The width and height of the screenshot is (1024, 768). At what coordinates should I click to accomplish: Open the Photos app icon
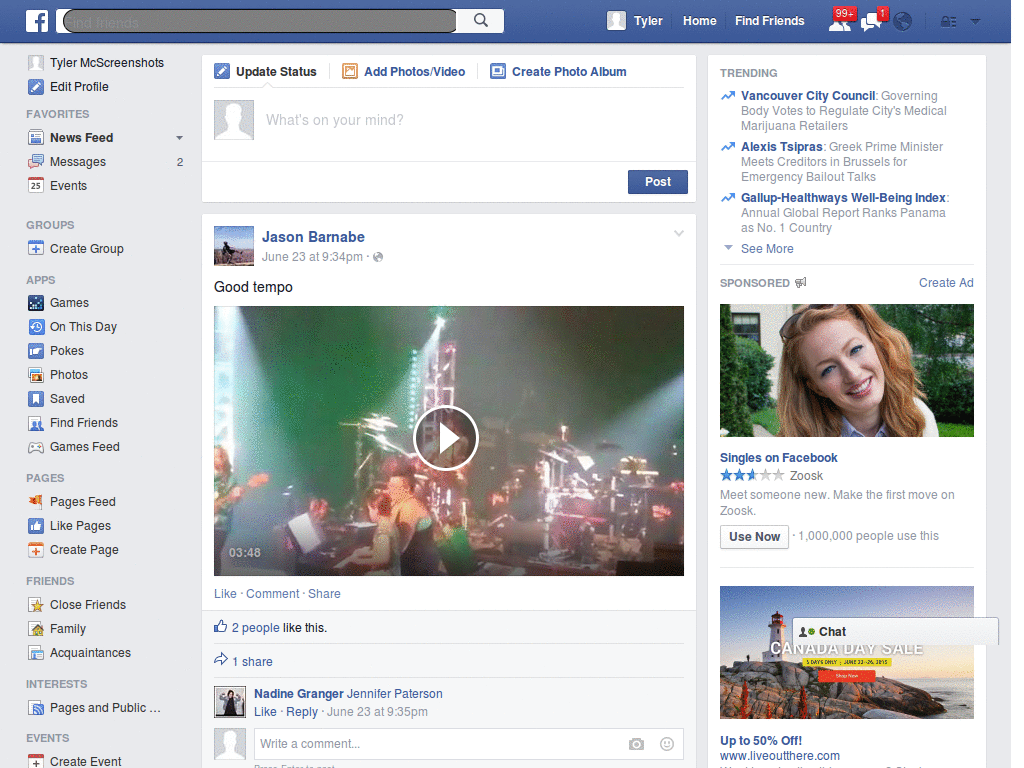point(36,375)
